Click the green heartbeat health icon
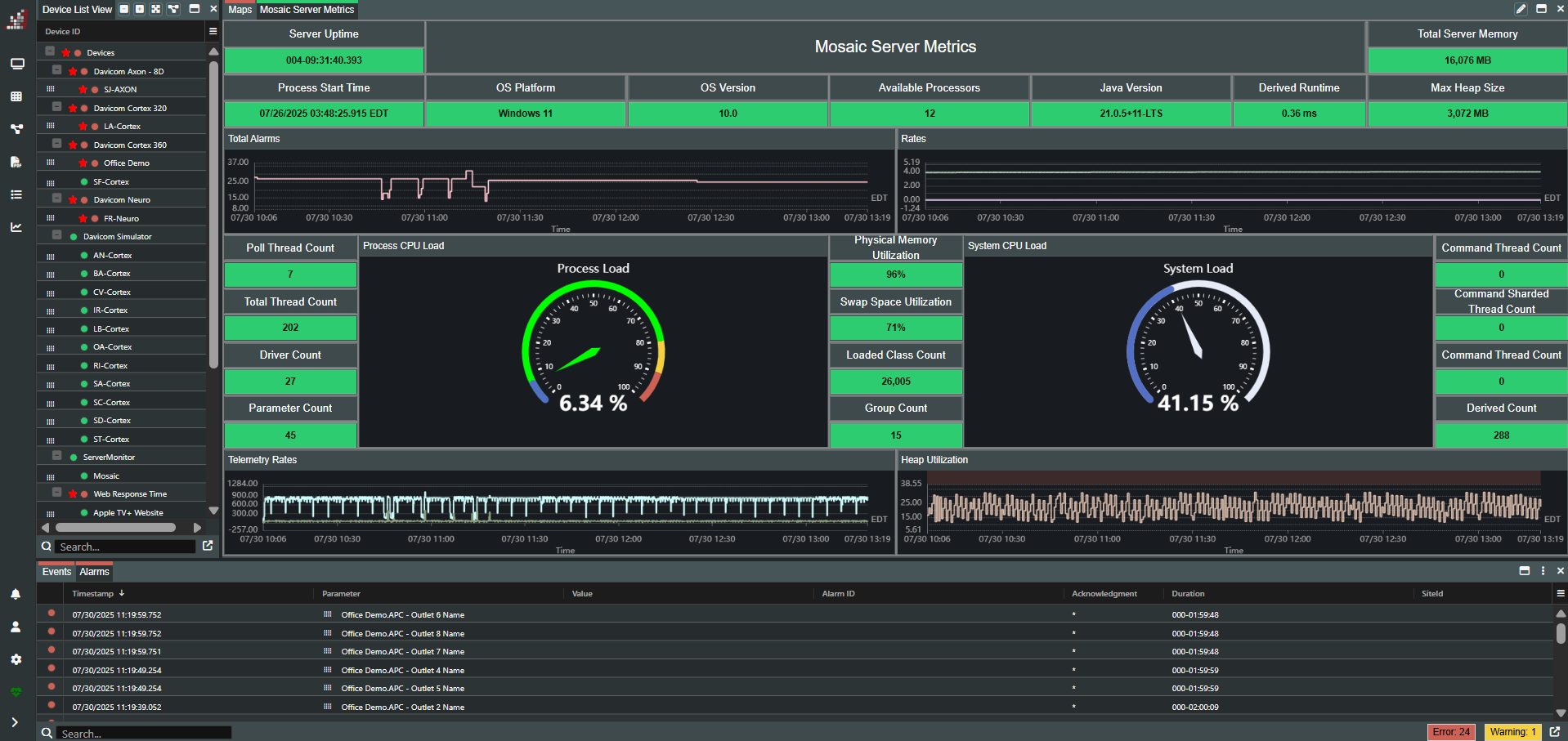 point(16,692)
